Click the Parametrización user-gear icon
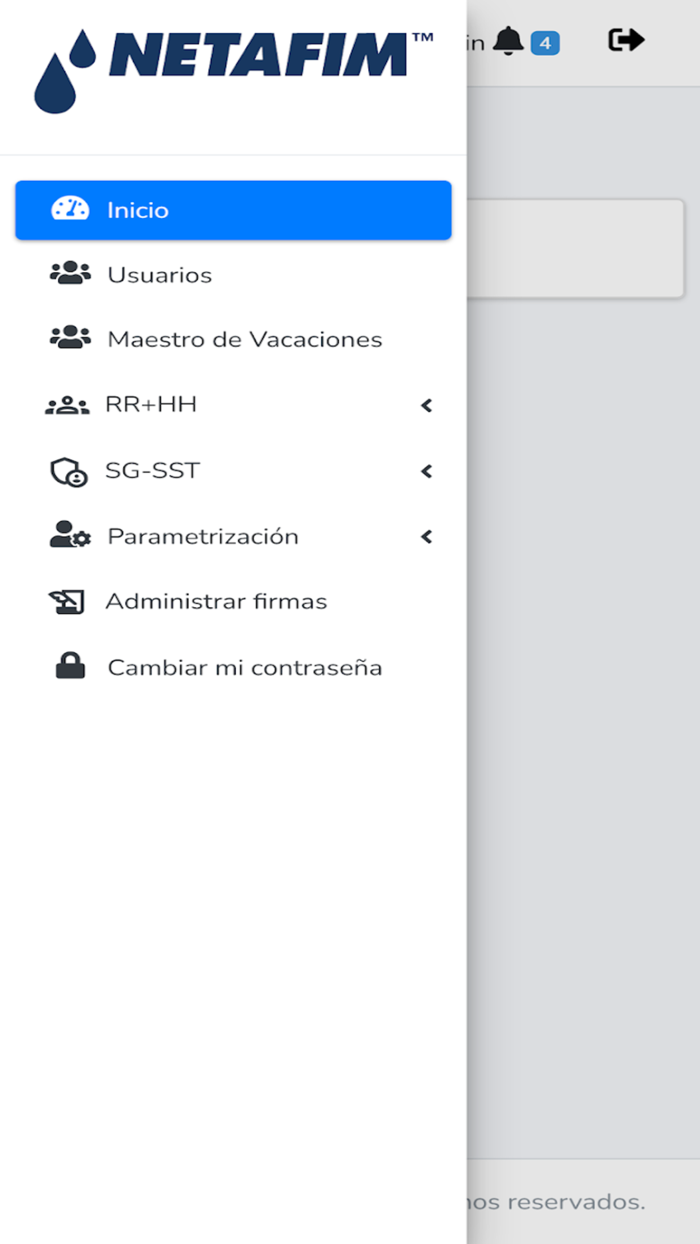 coord(68,536)
